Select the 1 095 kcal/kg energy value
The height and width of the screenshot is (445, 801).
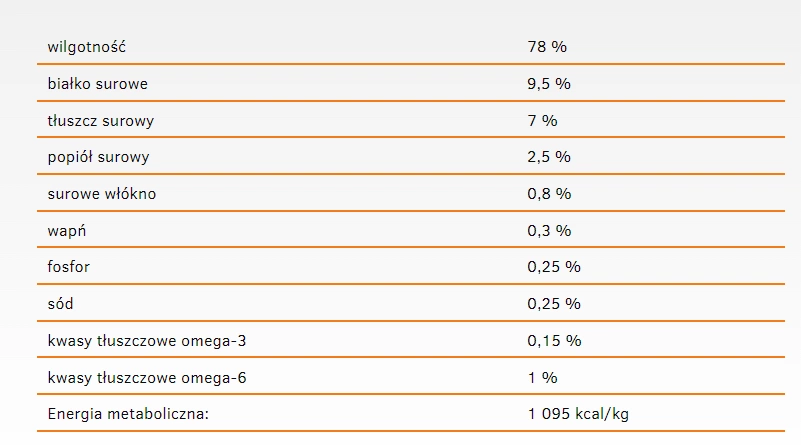point(578,414)
